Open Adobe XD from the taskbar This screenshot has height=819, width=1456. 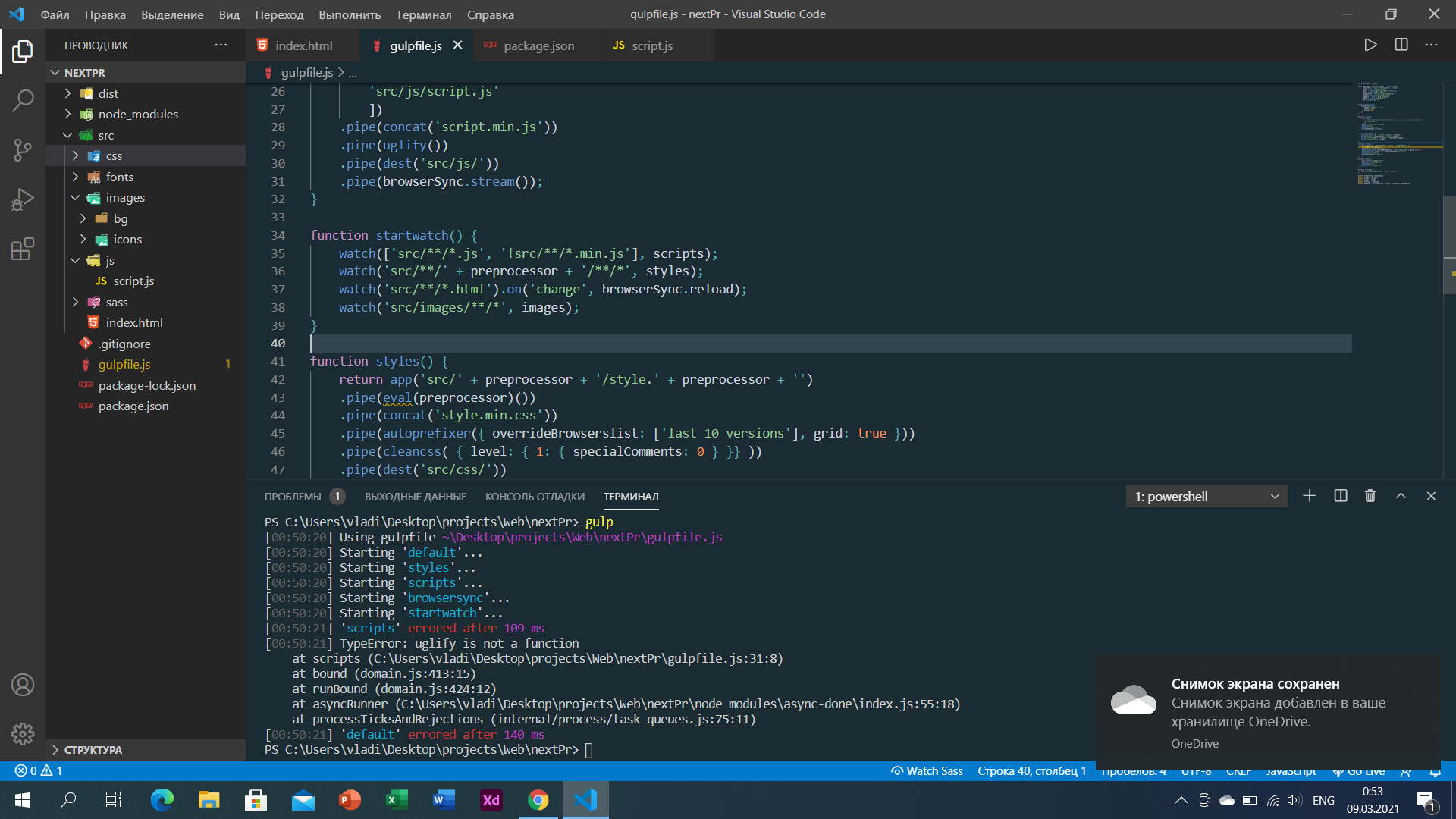pyautogui.click(x=491, y=800)
